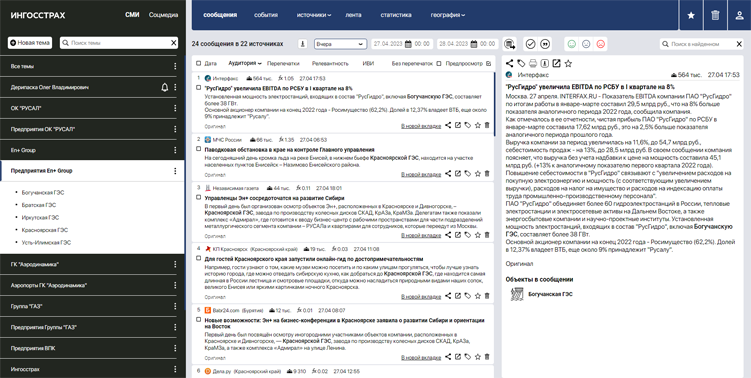Select checkbox of РусГидро EBITDA message
Viewport: 751px width, 378px height.
coord(199,88)
